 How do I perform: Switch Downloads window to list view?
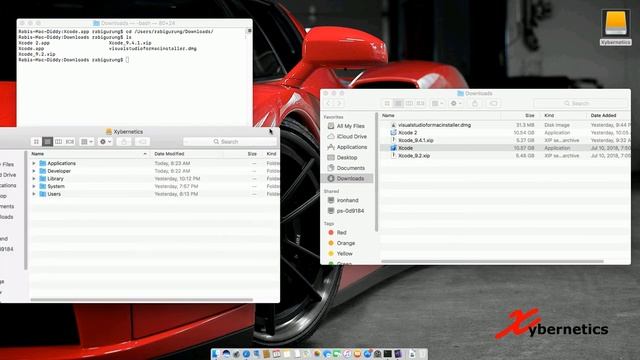(398, 103)
